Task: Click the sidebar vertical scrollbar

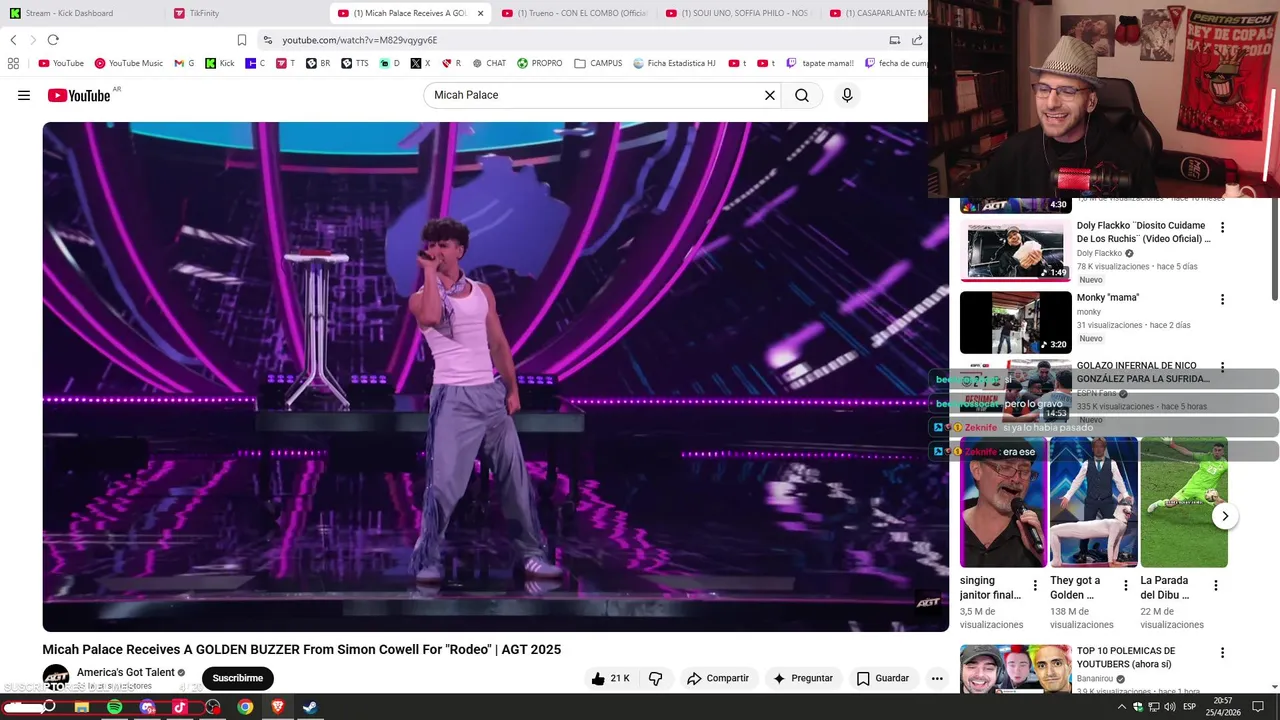Action: coord(1274,248)
